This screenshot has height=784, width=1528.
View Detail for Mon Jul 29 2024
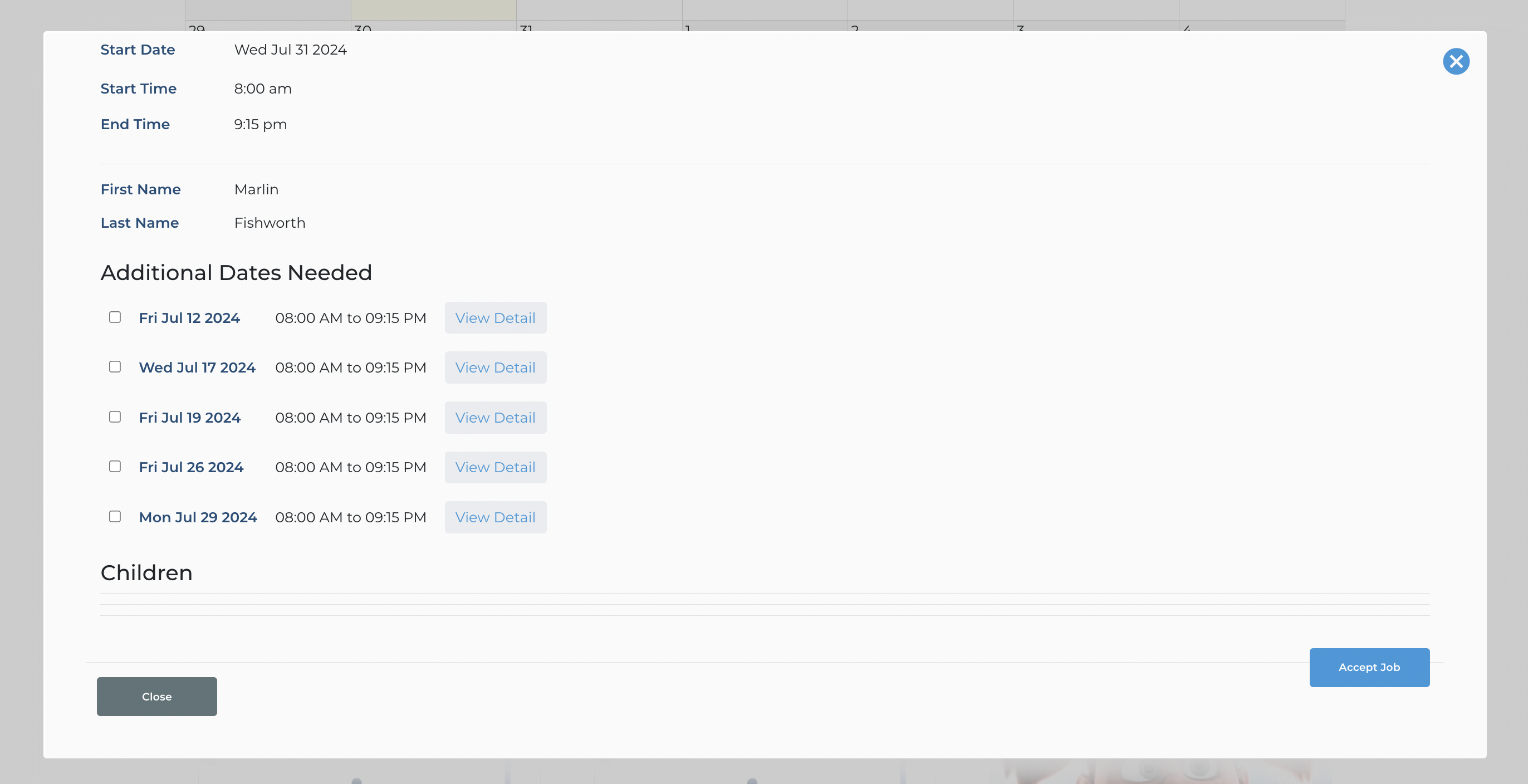point(495,517)
